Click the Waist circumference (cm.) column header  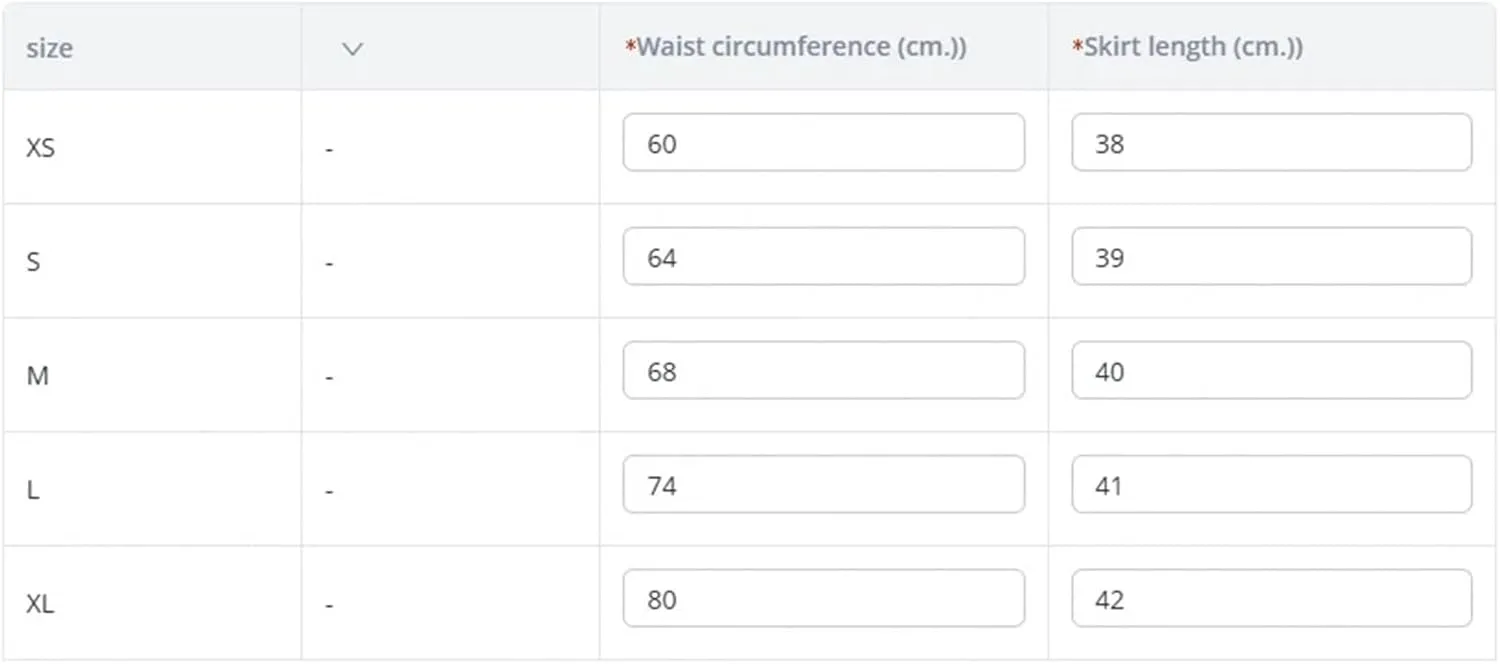796,47
